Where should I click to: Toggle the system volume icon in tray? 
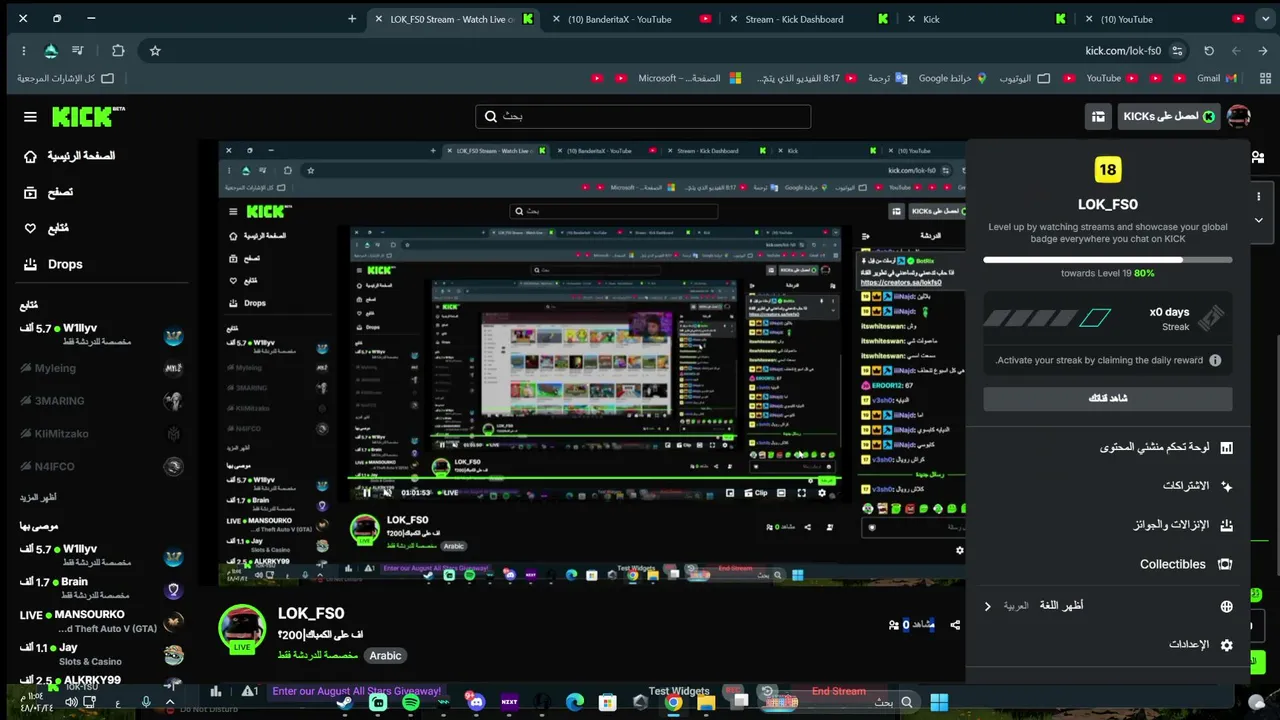[71, 702]
